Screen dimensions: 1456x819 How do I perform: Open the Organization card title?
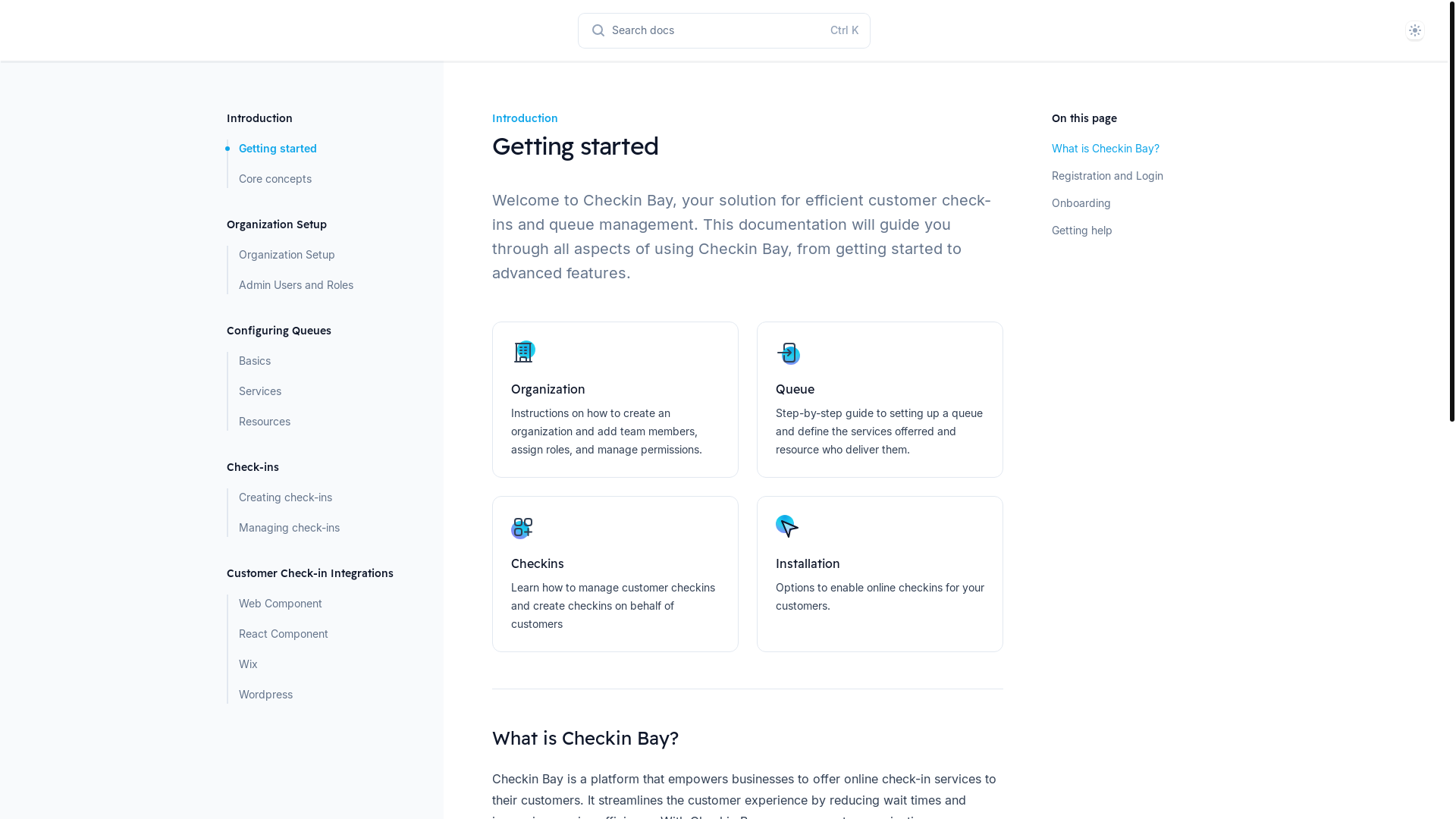(x=548, y=389)
